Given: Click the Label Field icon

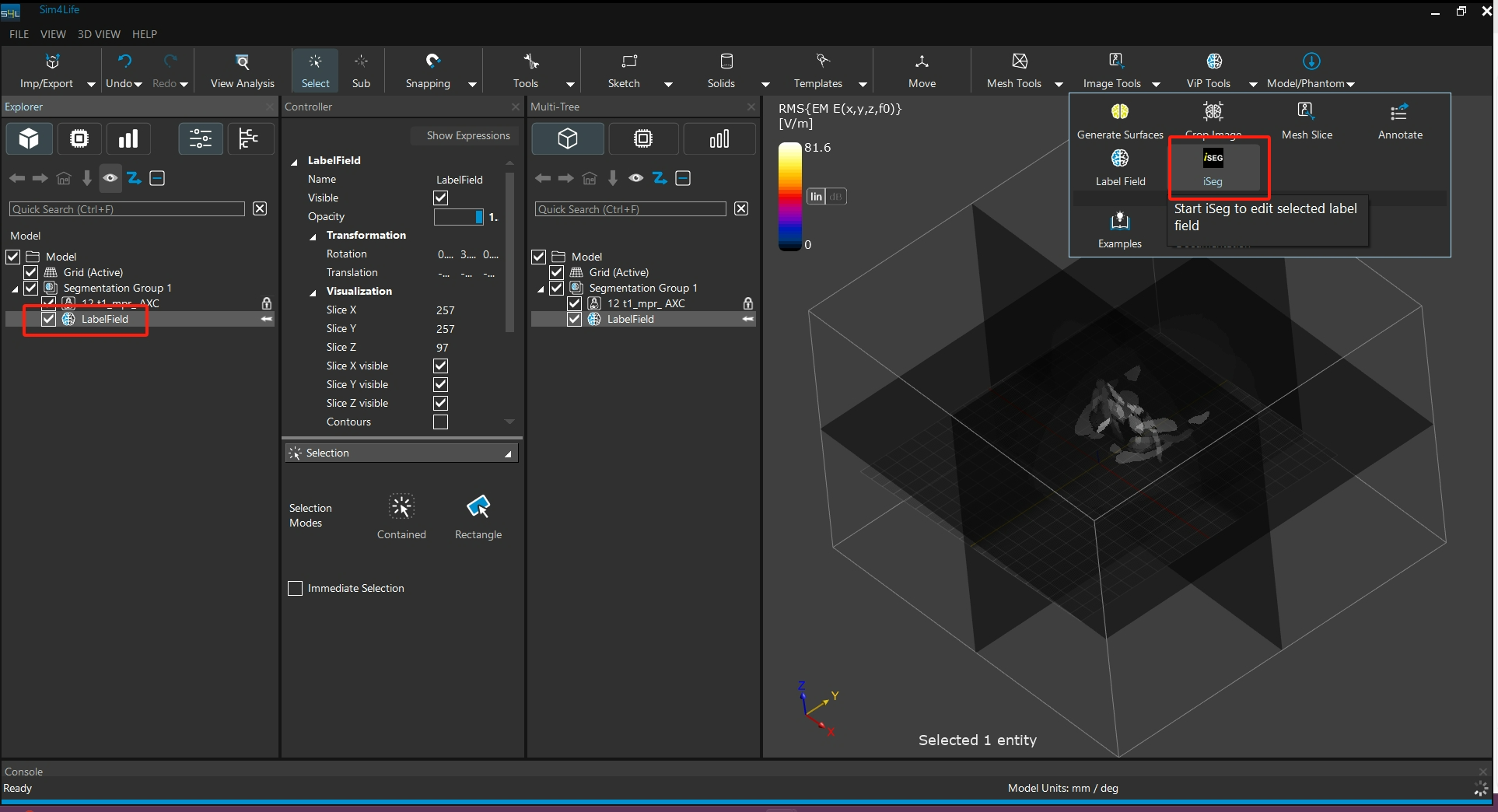Looking at the screenshot, I should (x=1120, y=159).
